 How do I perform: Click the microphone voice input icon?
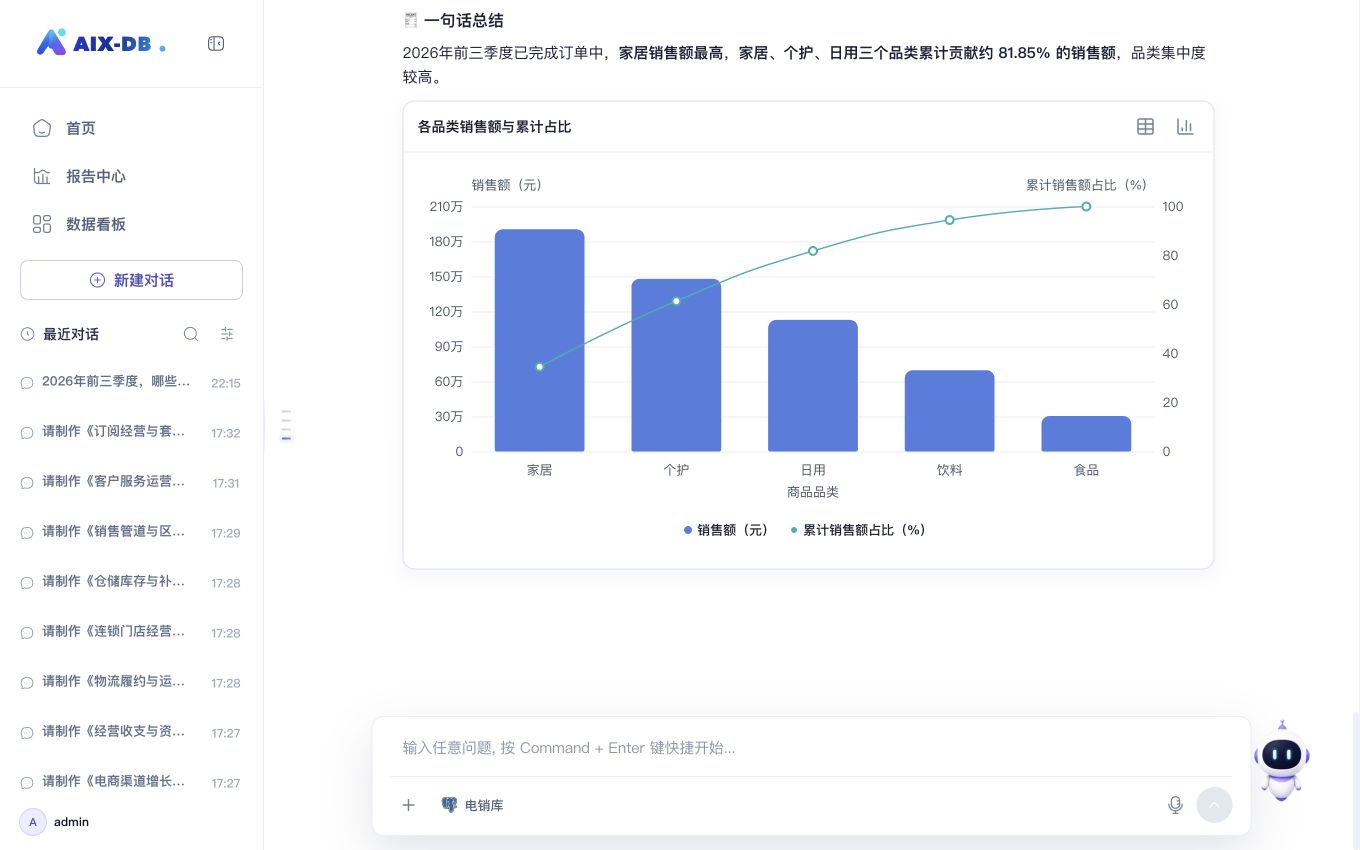coord(1176,805)
